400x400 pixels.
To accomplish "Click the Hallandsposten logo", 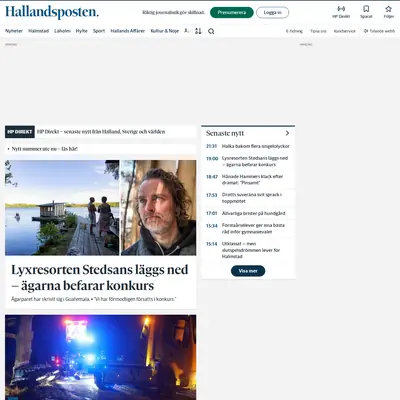I will coord(52,12).
